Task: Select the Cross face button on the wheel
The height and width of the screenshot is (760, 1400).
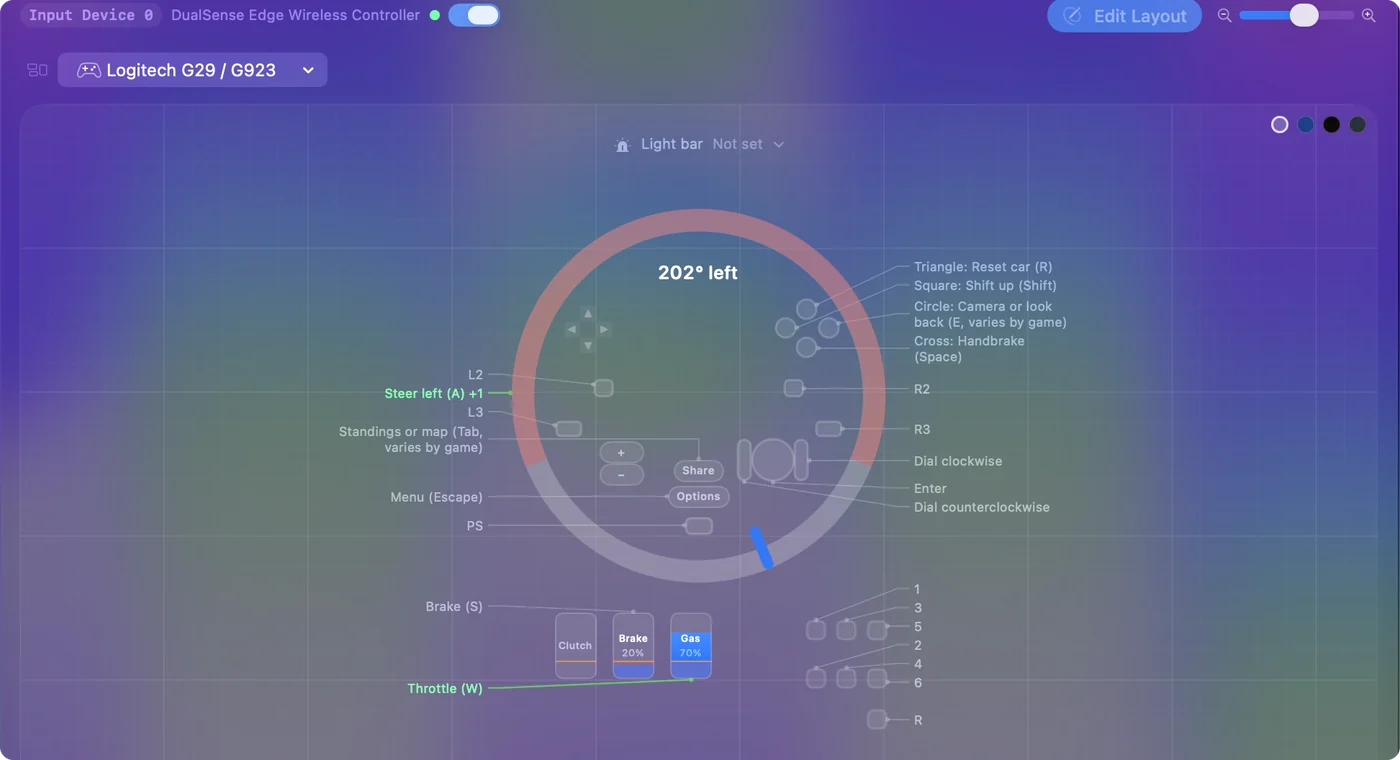Action: [807, 347]
